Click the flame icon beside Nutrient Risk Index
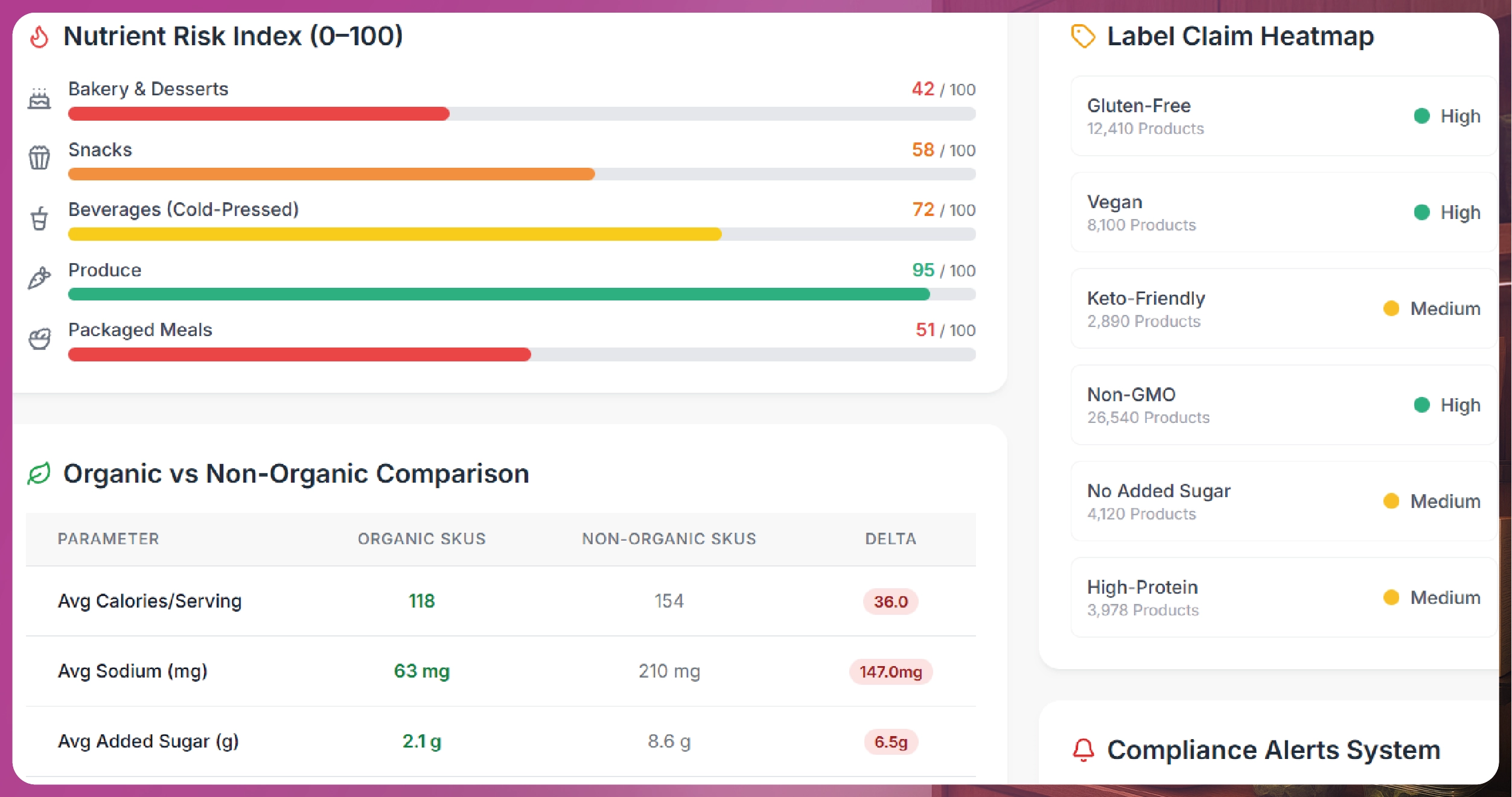The width and height of the screenshot is (1512, 797). tap(39, 37)
